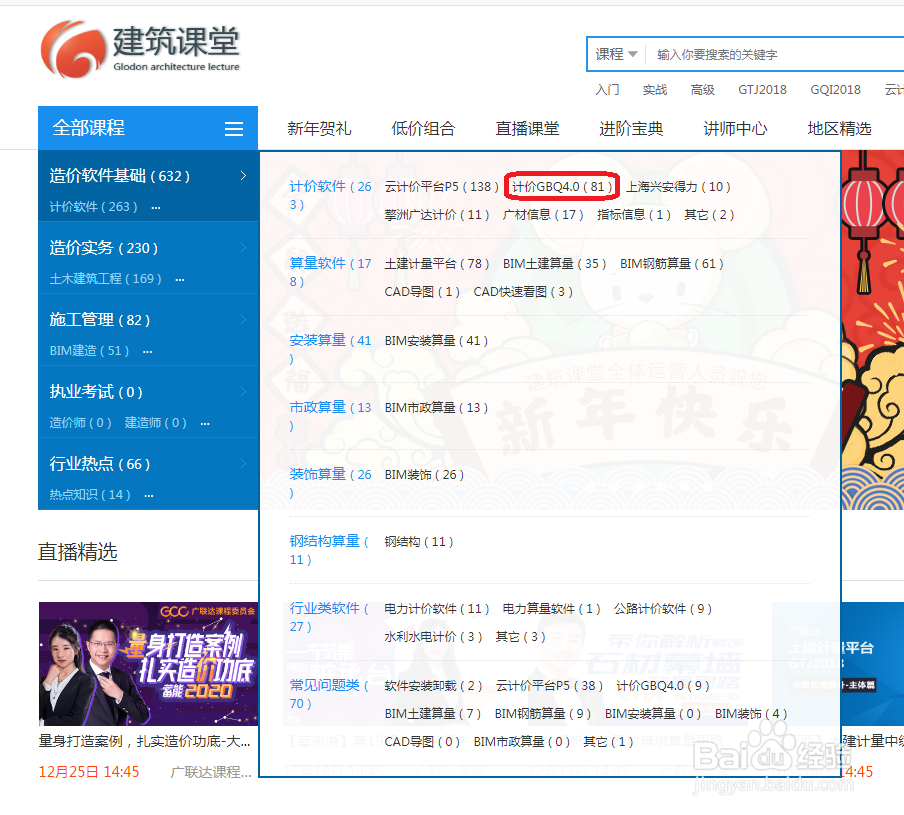
Task: Click 土木建筑工程 (169) sublink
Action: pyautogui.click(x=106, y=278)
